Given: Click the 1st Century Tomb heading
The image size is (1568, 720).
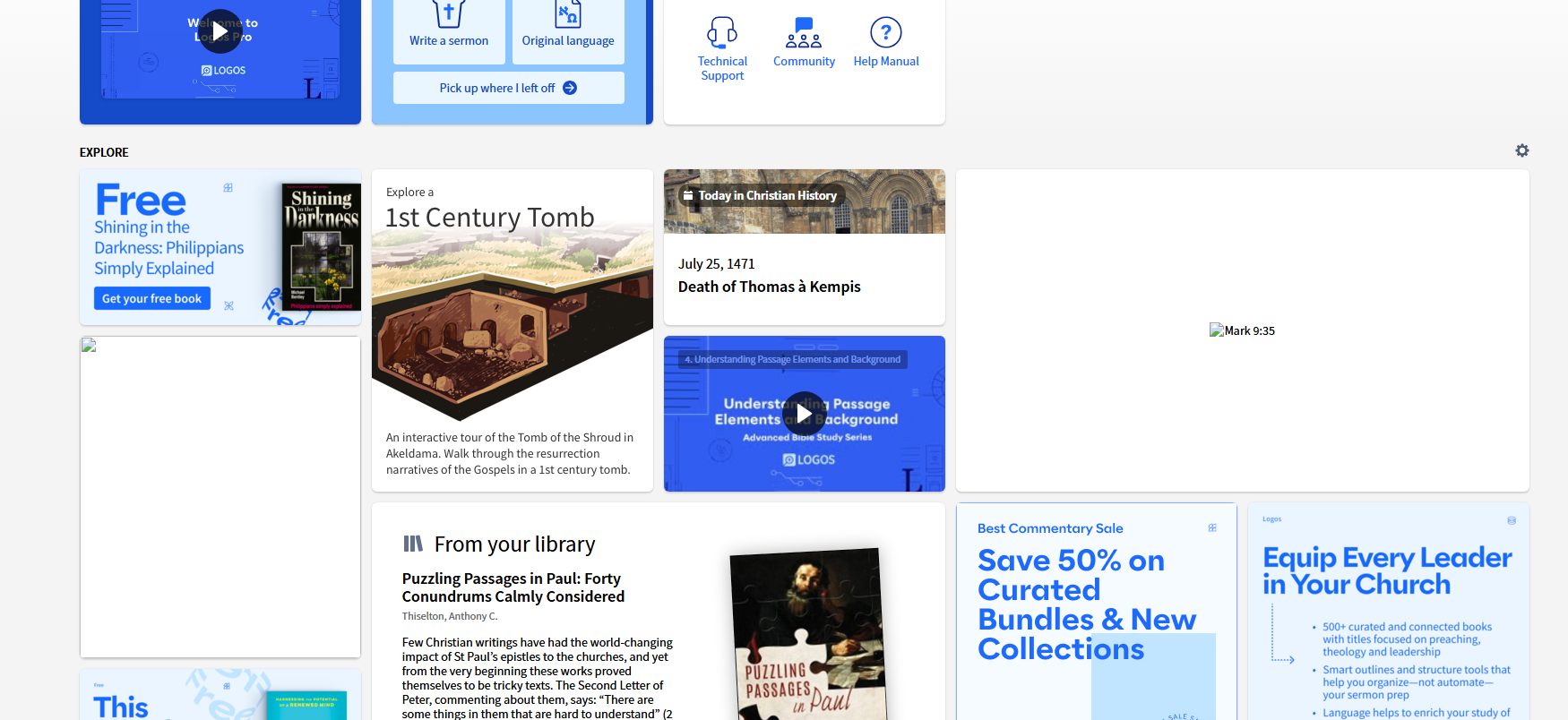Looking at the screenshot, I should click(x=490, y=217).
